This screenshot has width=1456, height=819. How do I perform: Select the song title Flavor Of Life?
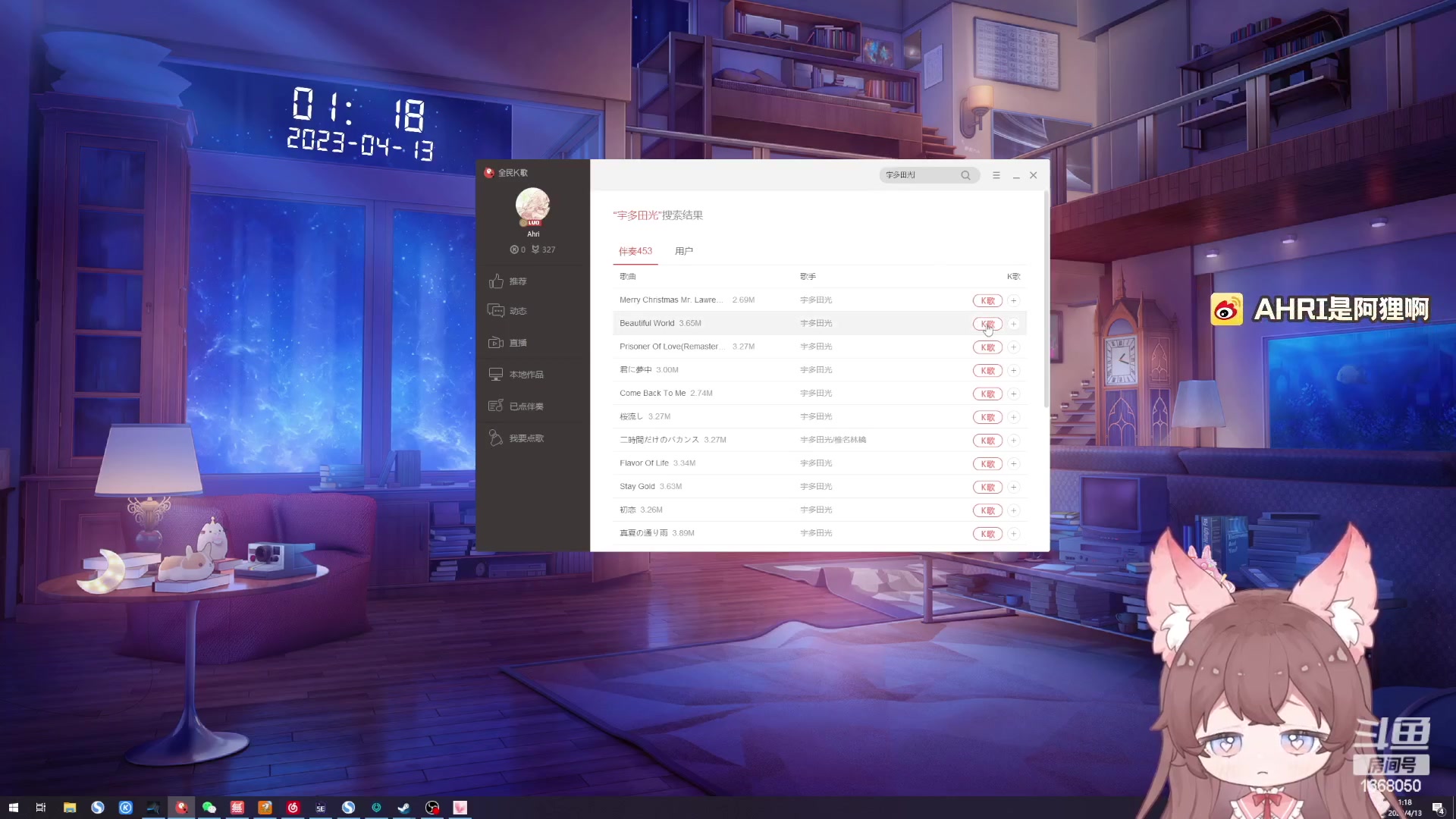pyautogui.click(x=644, y=463)
